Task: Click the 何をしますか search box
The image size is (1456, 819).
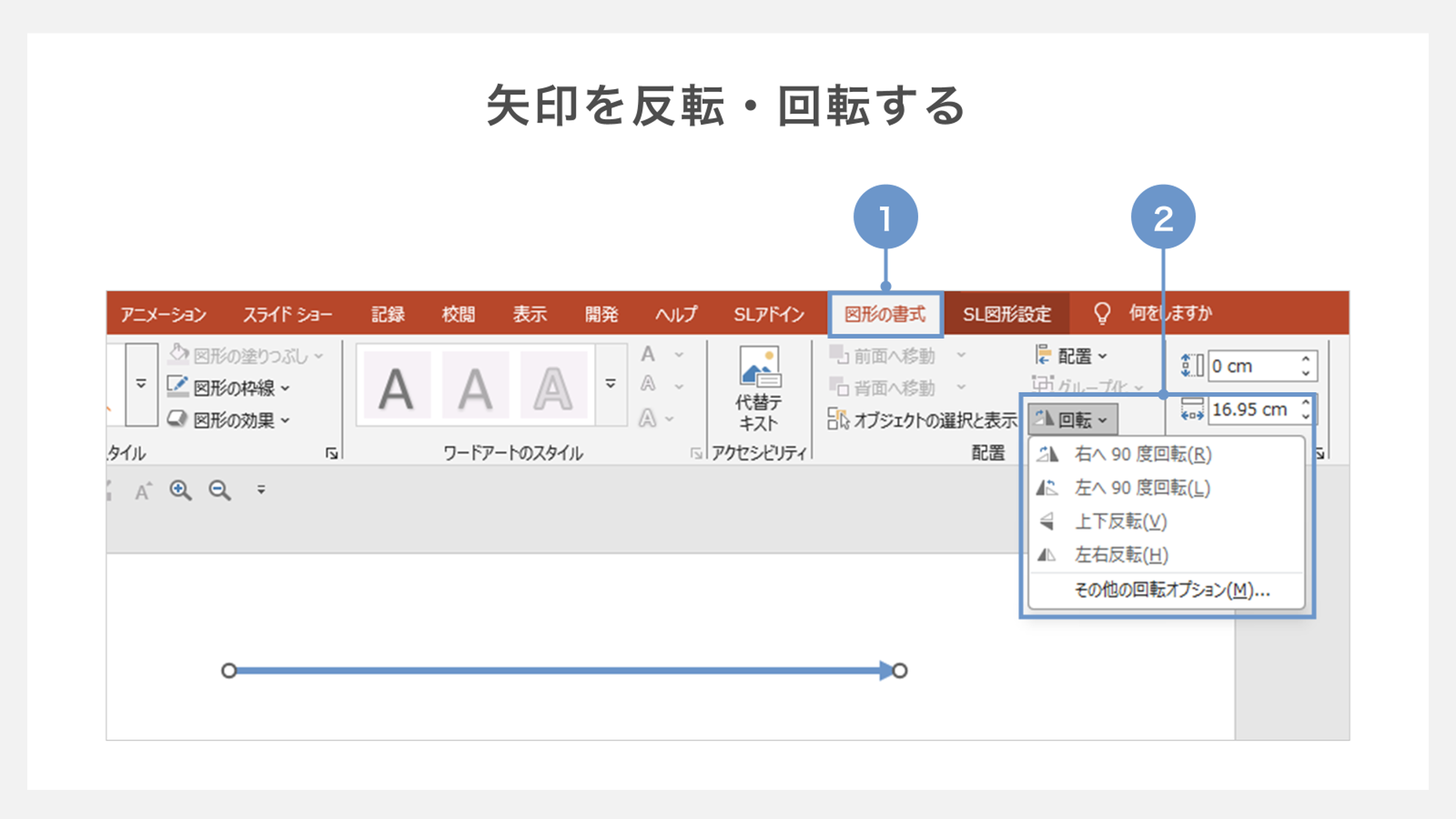Action: click(x=1170, y=314)
